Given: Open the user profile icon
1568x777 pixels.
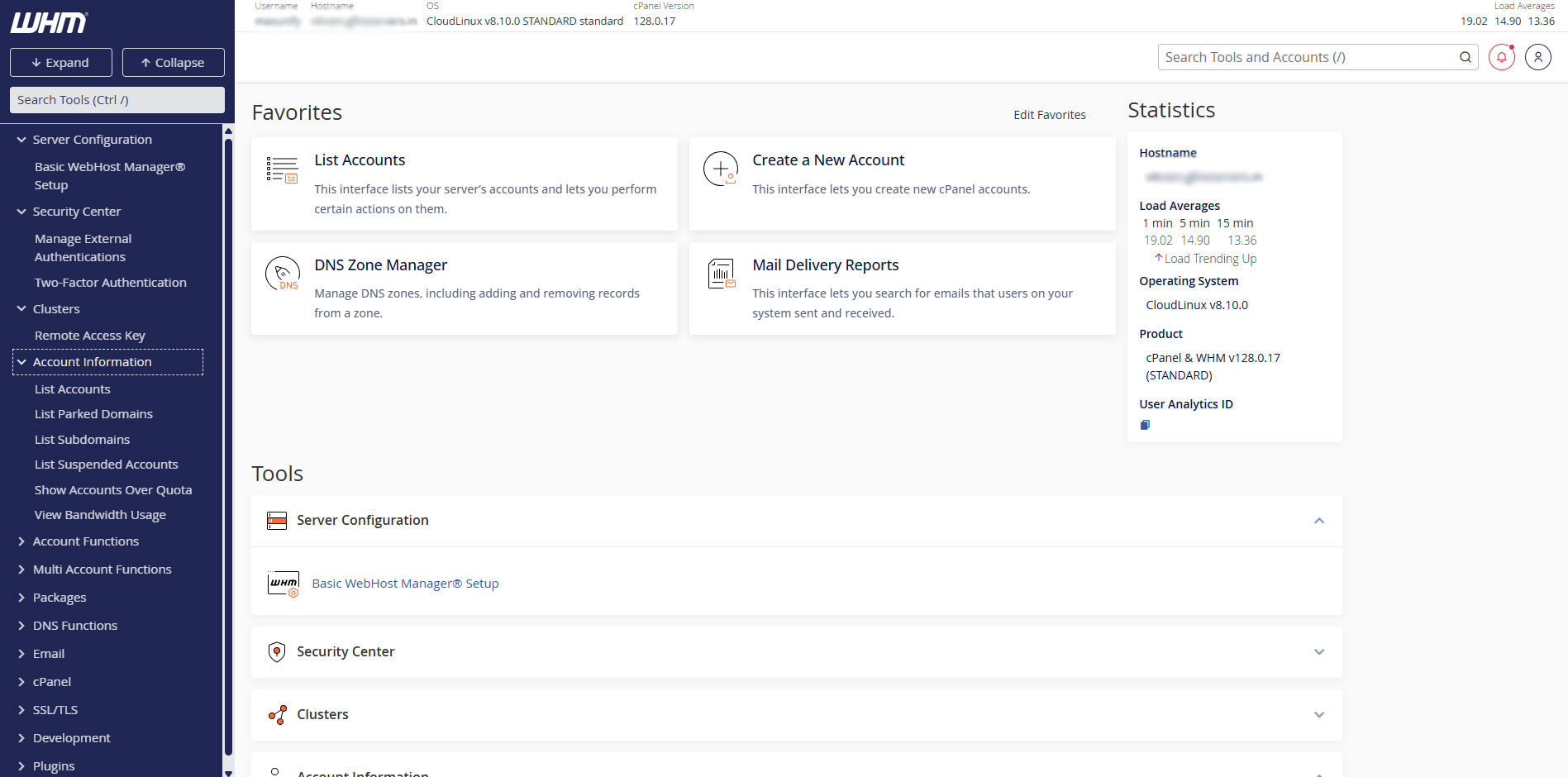Looking at the screenshot, I should pos(1537,57).
